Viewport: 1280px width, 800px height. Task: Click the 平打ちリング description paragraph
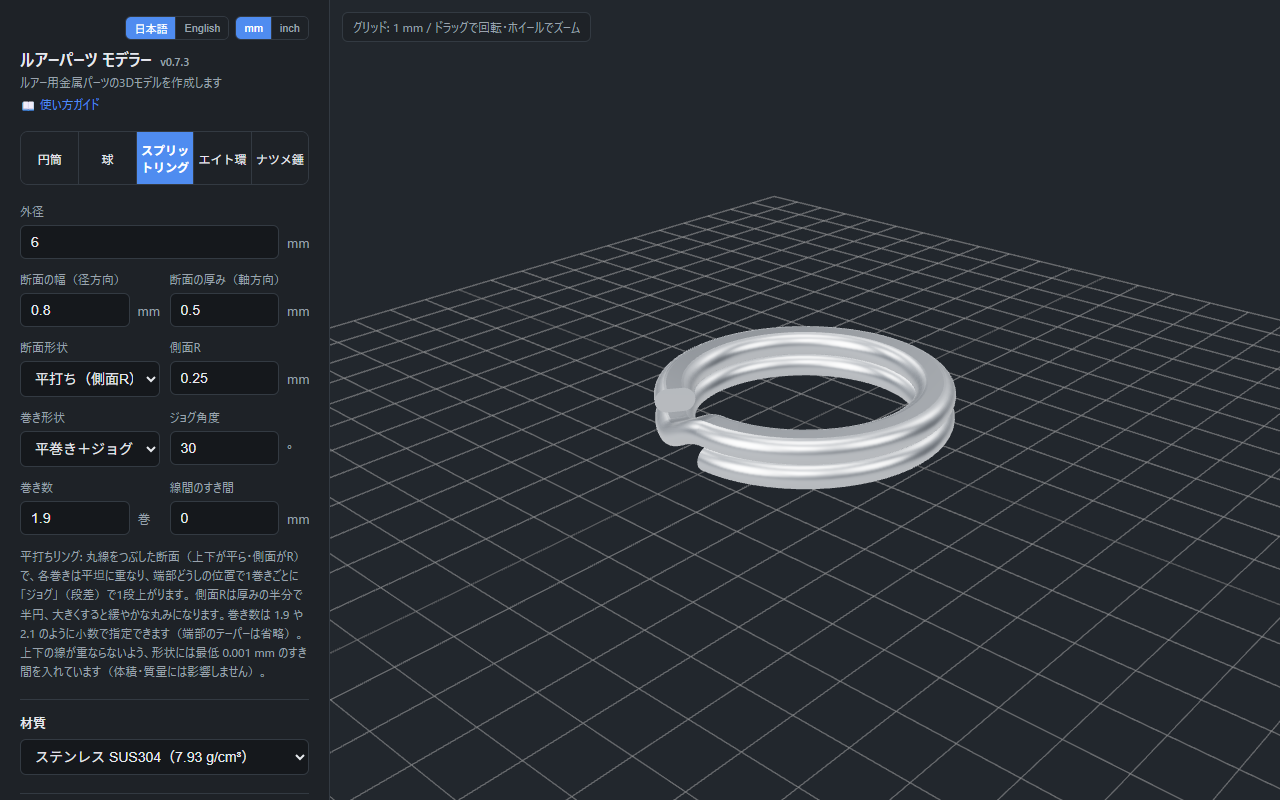(163, 614)
